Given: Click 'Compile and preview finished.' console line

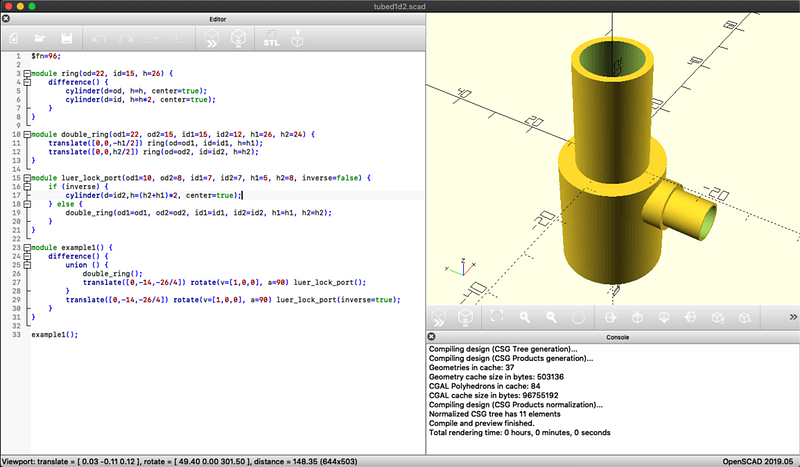Looking at the screenshot, I should point(482,423).
